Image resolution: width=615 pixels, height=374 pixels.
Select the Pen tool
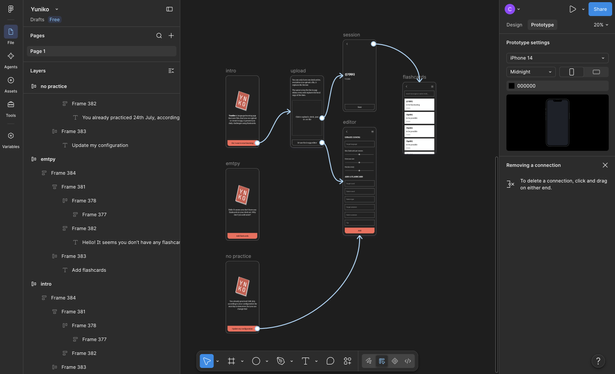[280, 361]
